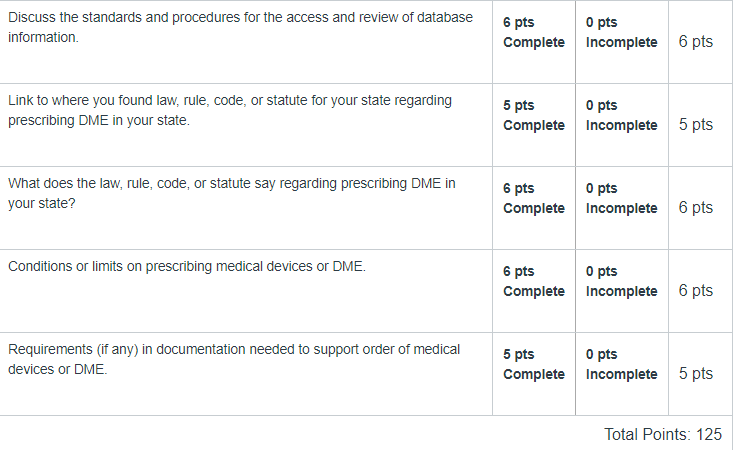Click the 5 pts score for DME link row

tap(695, 124)
